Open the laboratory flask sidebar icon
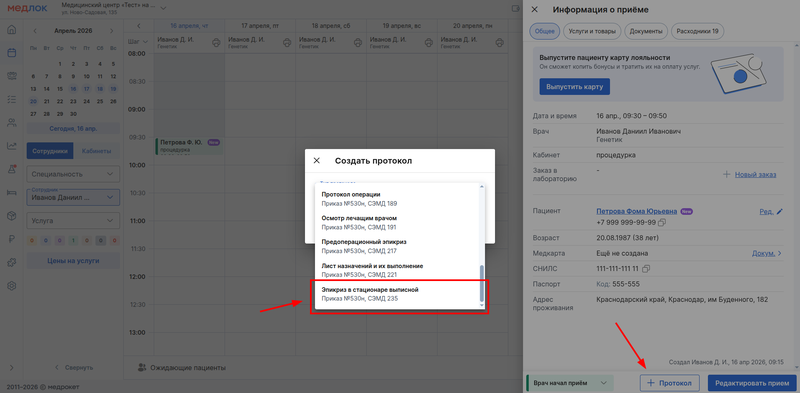The width and height of the screenshot is (800, 393). 11,169
